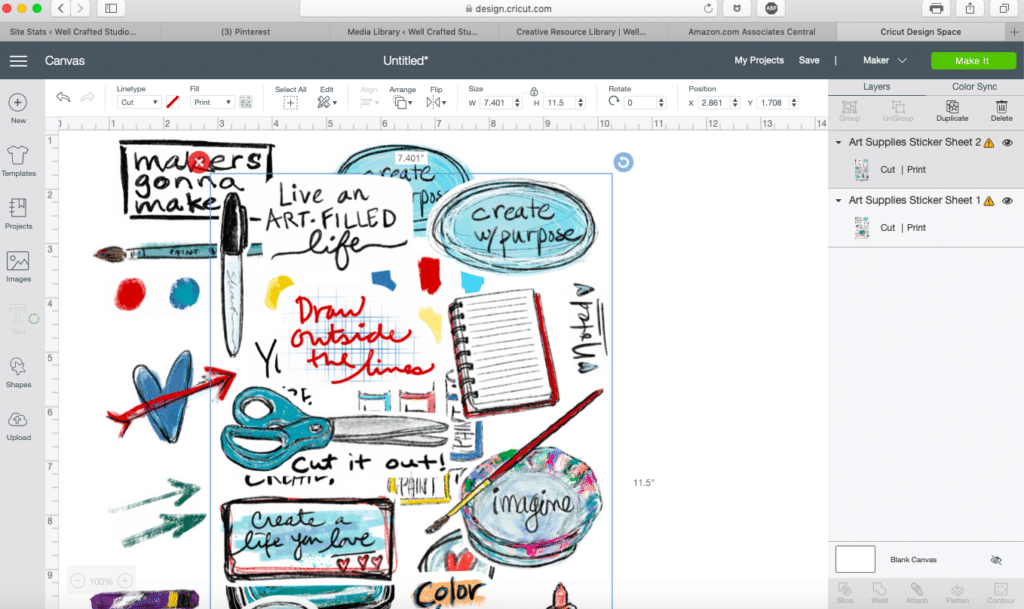Open the Maker machine dropdown
The image size is (1024, 609).
click(x=884, y=60)
